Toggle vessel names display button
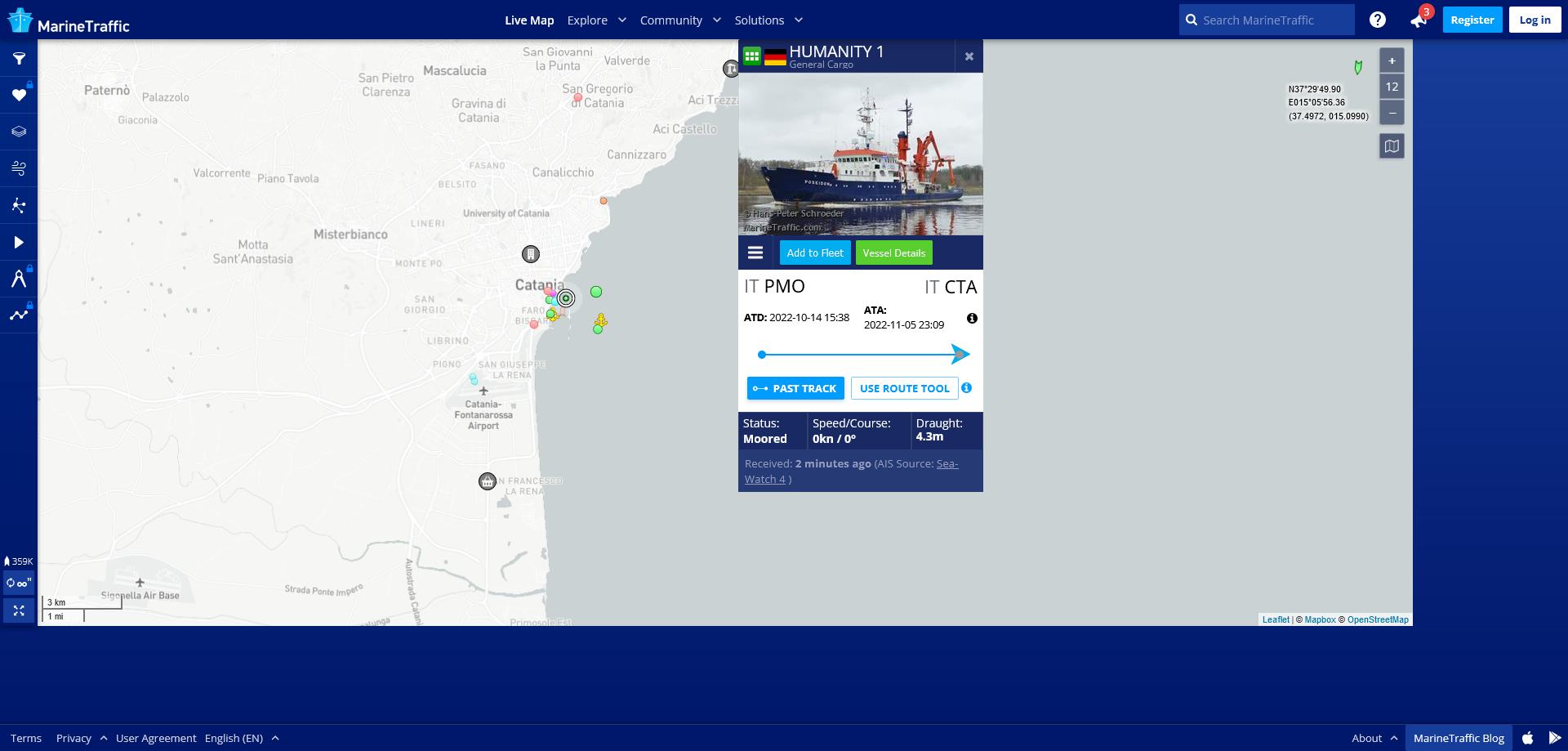This screenshot has height=751, width=1568. (x=19, y=583)
